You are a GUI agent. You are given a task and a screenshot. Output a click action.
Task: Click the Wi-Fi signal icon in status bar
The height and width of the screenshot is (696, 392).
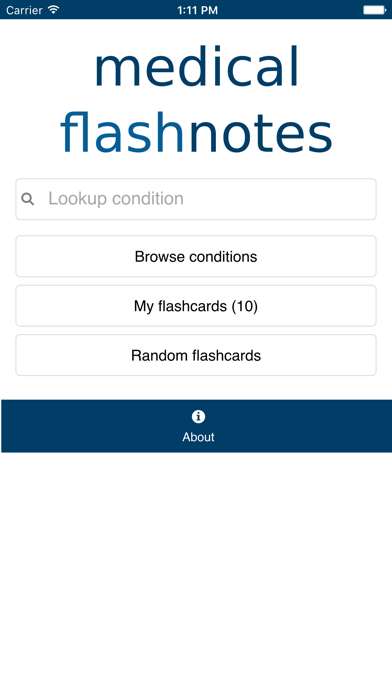coord(54,9)
